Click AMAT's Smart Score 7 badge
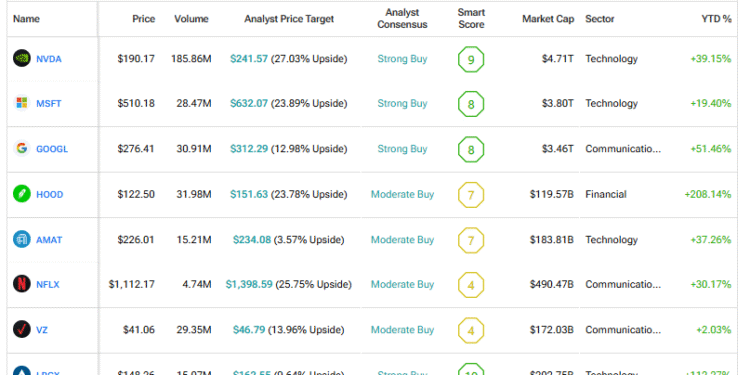The height and width of the screenshot is (375, 750). tap(471, 240)
